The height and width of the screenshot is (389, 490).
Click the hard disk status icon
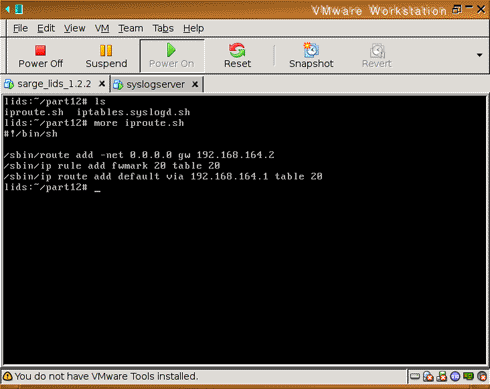coord(415,376)
